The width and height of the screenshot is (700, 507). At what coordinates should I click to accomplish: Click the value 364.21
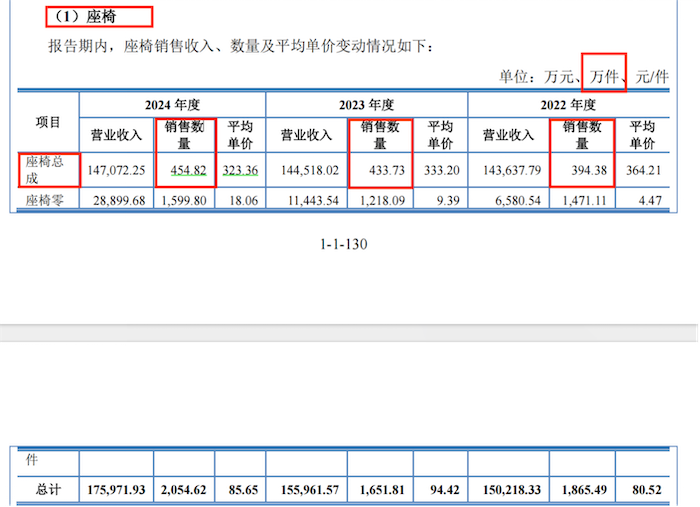pos(643,170)
